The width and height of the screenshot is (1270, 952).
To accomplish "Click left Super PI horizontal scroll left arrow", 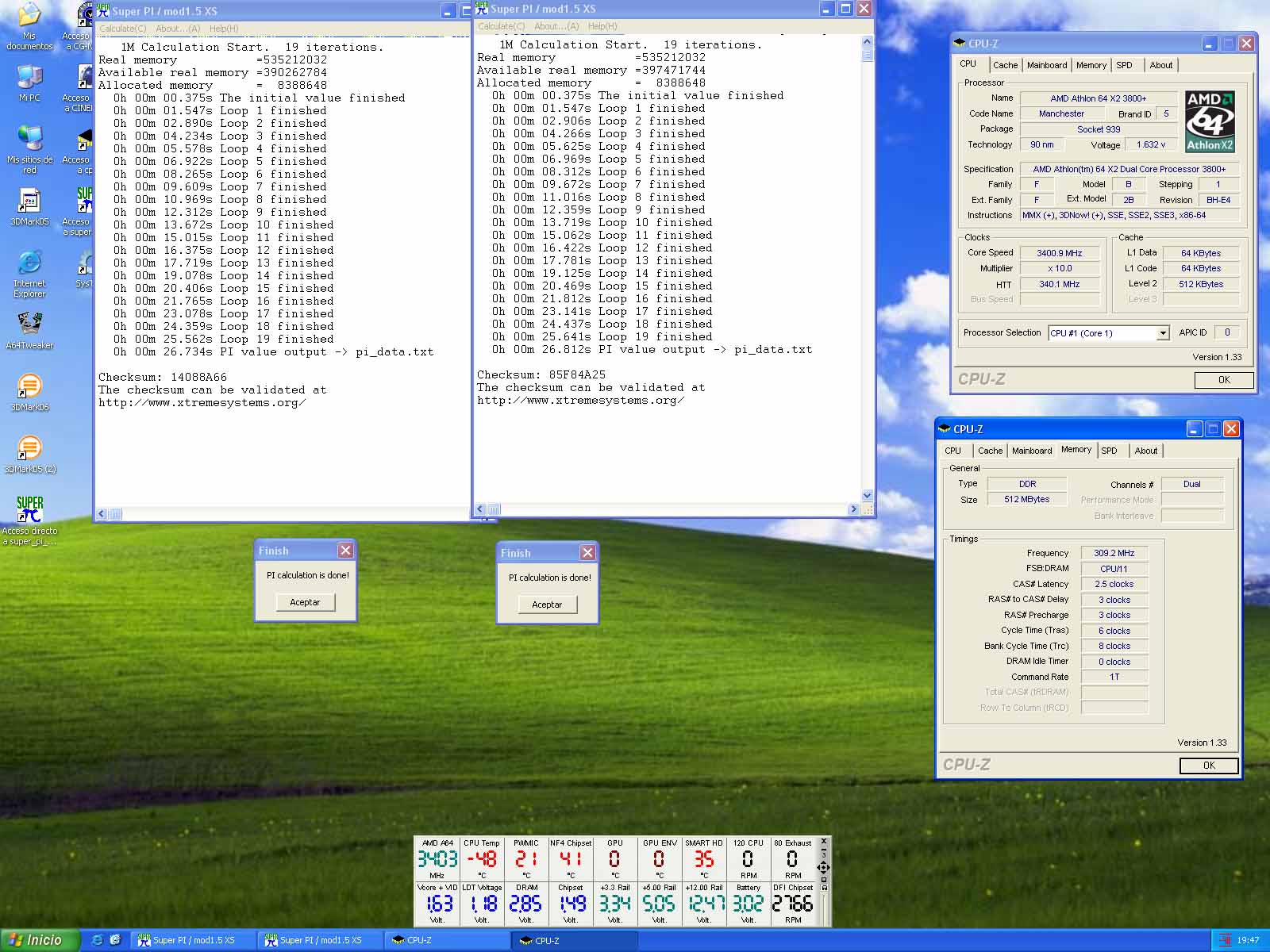I will pos(102,513).
